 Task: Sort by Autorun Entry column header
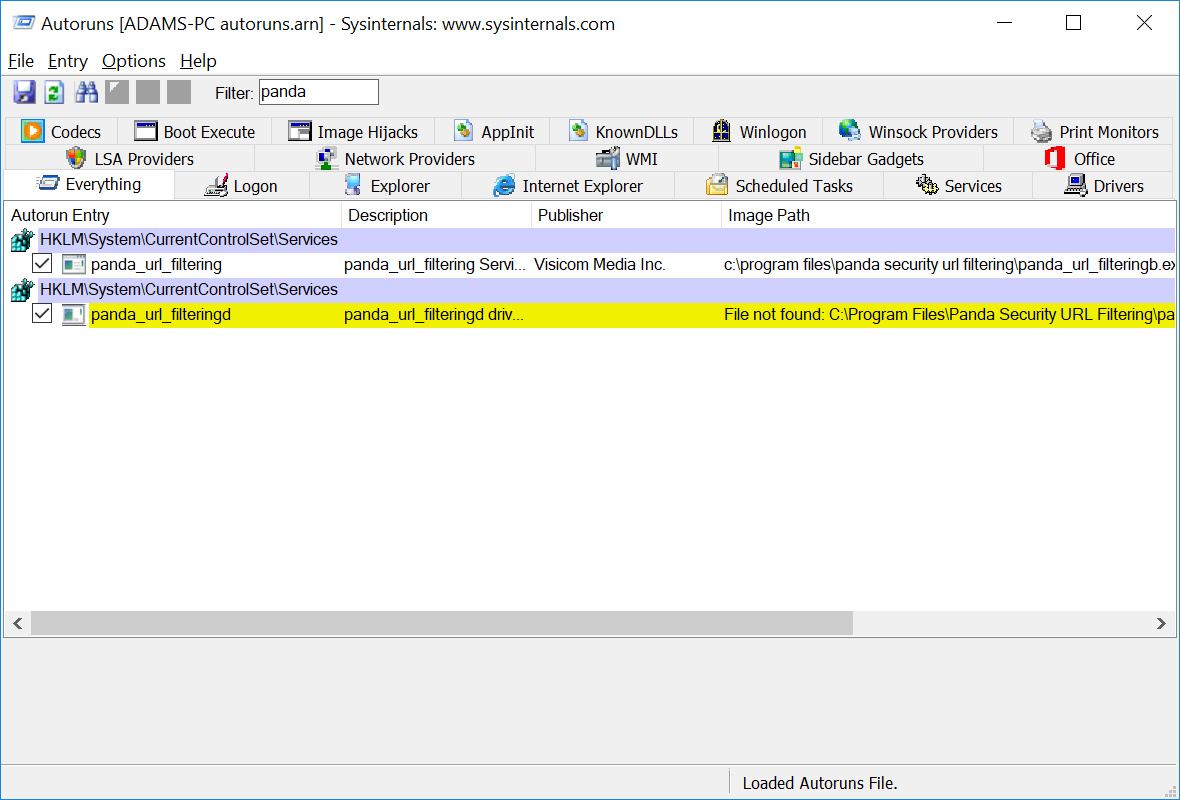coord(172,215)
